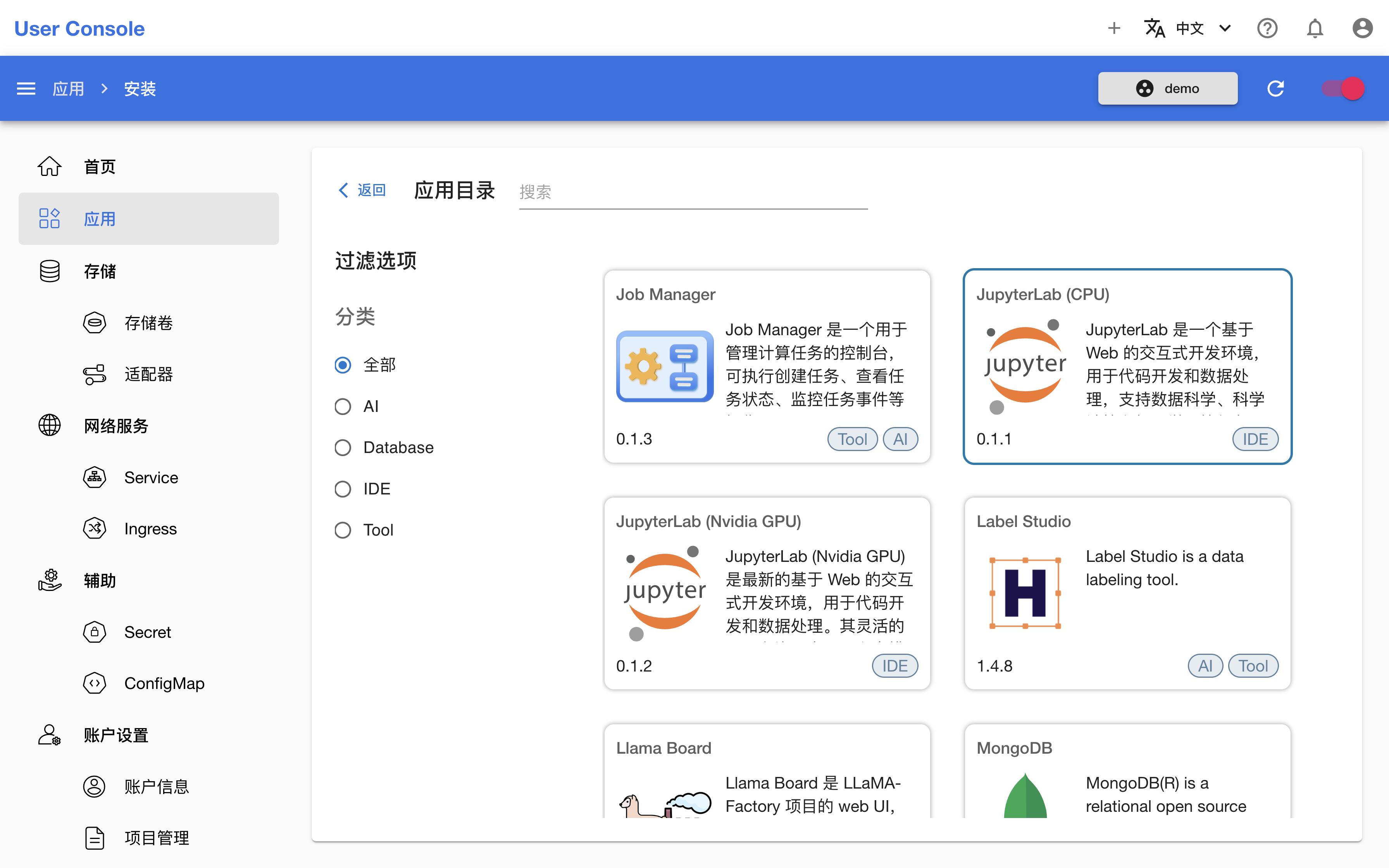Screen dimensions: 1389x868
Task: Click the IDE tag on JupyterLab (CPU)
Action: click(x=1255, y=439)
